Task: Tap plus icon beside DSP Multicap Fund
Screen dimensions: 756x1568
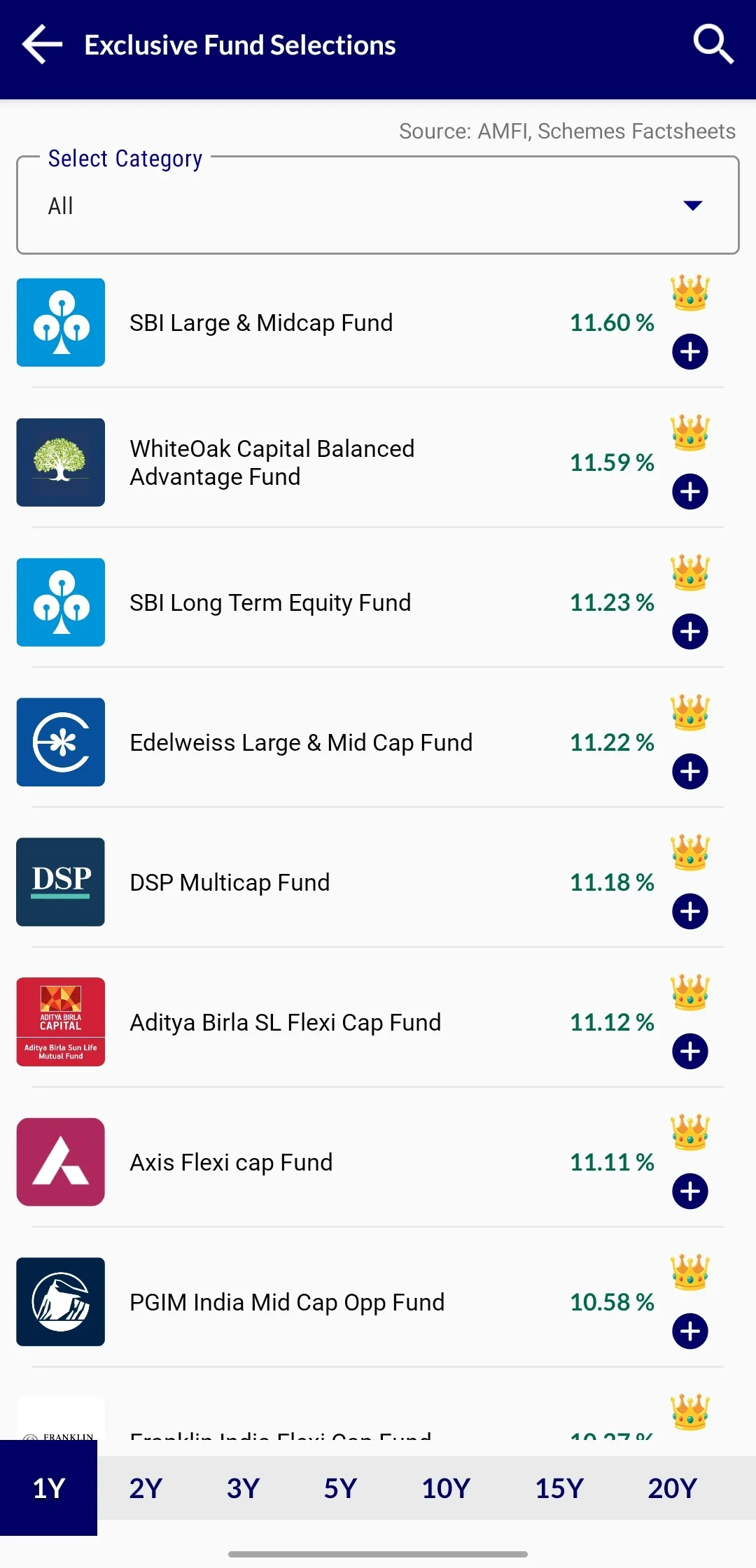Action: coord(690,911)
